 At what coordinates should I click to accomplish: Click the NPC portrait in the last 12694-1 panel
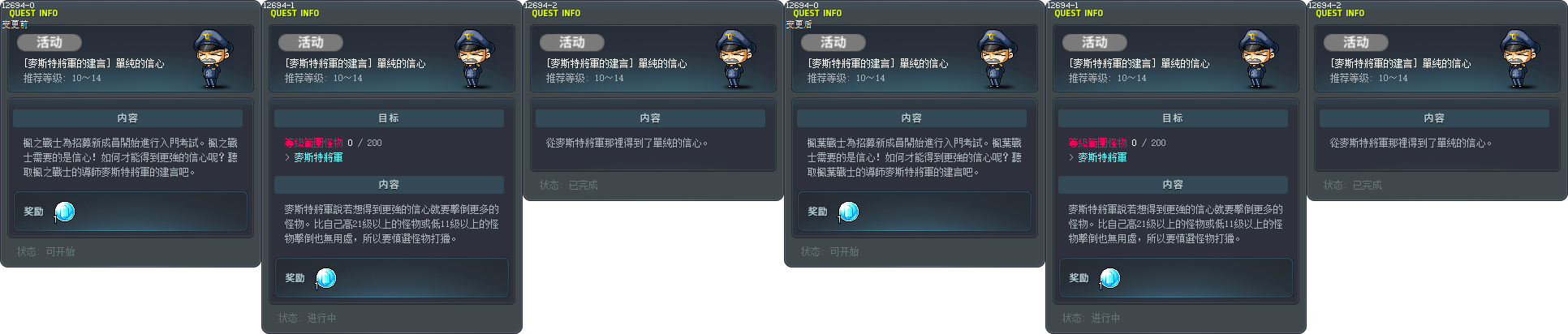[x=1260, y=59]
